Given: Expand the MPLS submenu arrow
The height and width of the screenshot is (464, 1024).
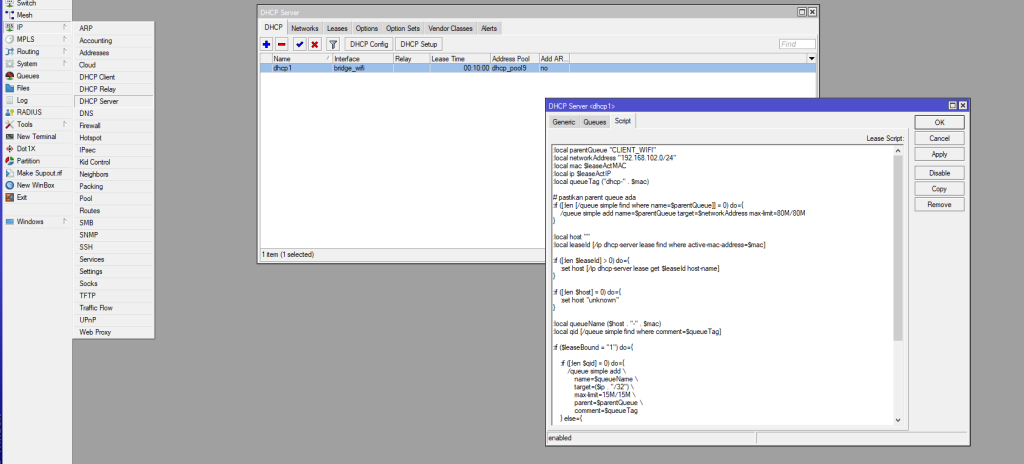Looking at the screenshot, I should (65, 39).
